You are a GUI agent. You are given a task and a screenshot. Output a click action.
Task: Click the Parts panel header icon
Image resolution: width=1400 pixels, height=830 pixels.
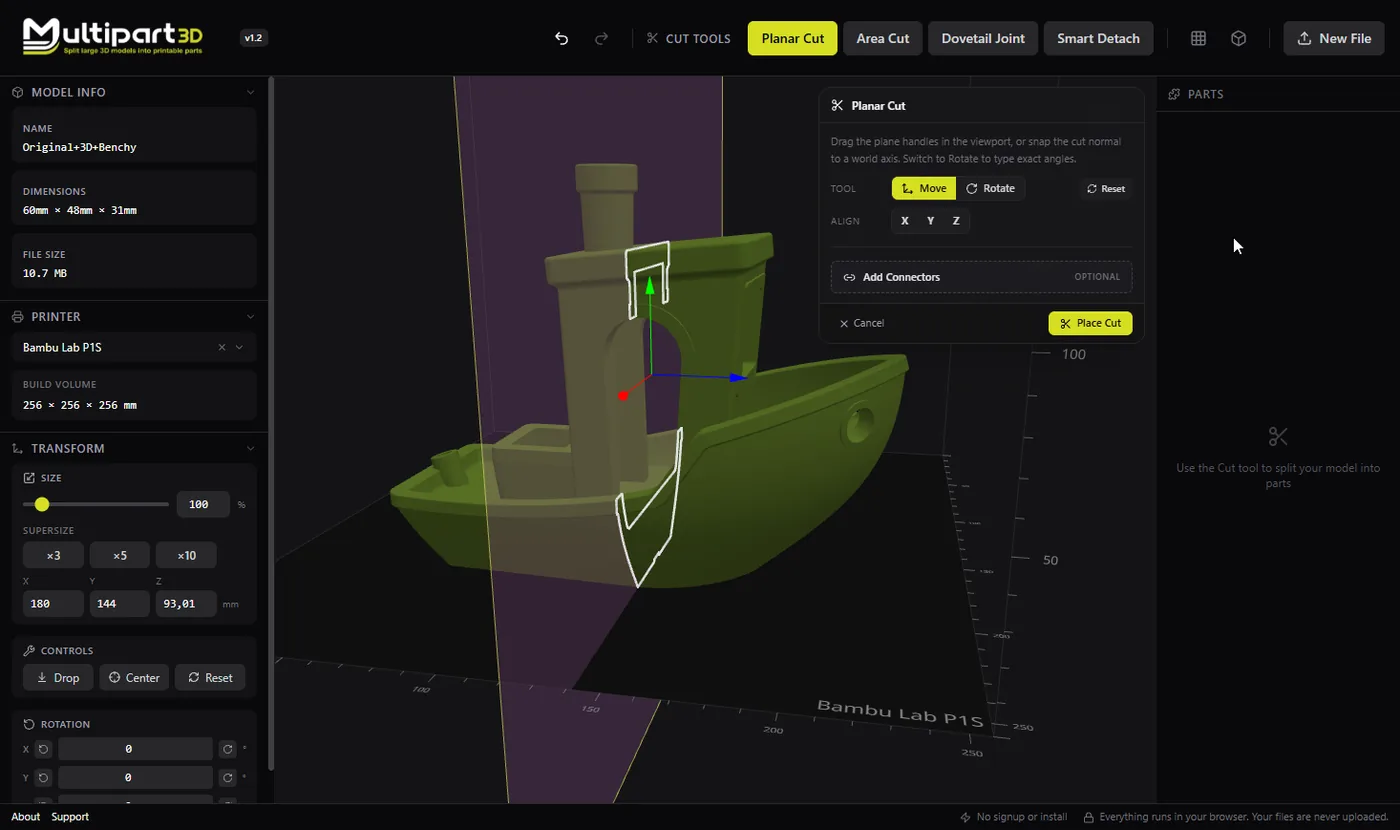[x=1174, y=94]
